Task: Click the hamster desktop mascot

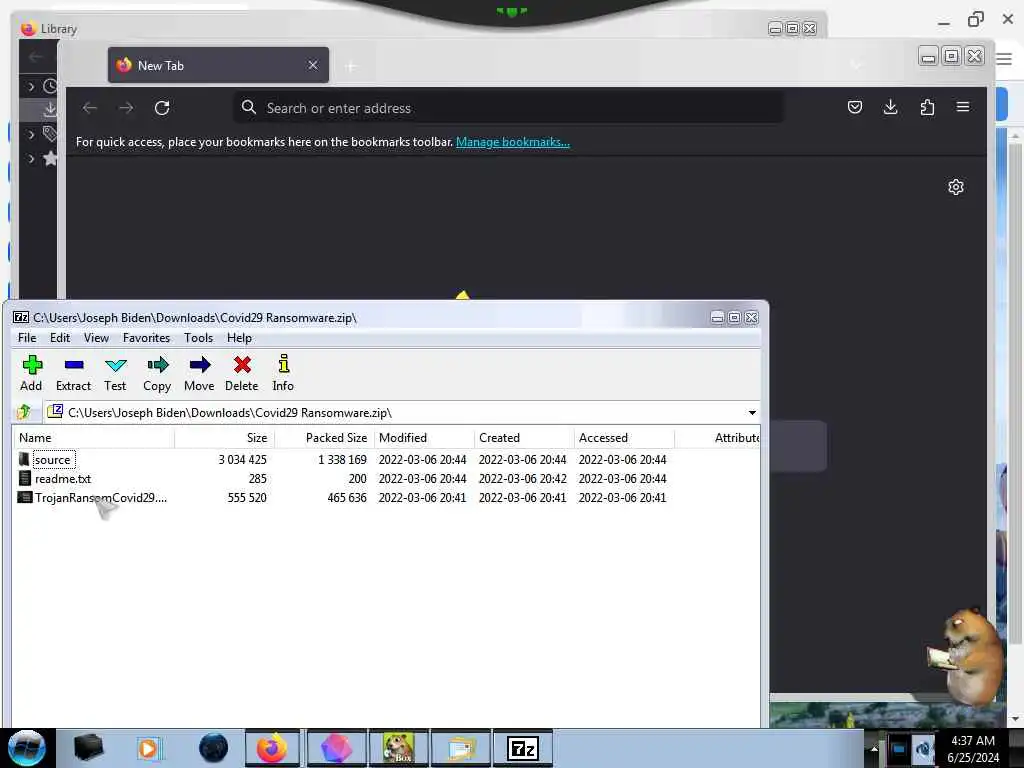Action: tap(967, 656)
